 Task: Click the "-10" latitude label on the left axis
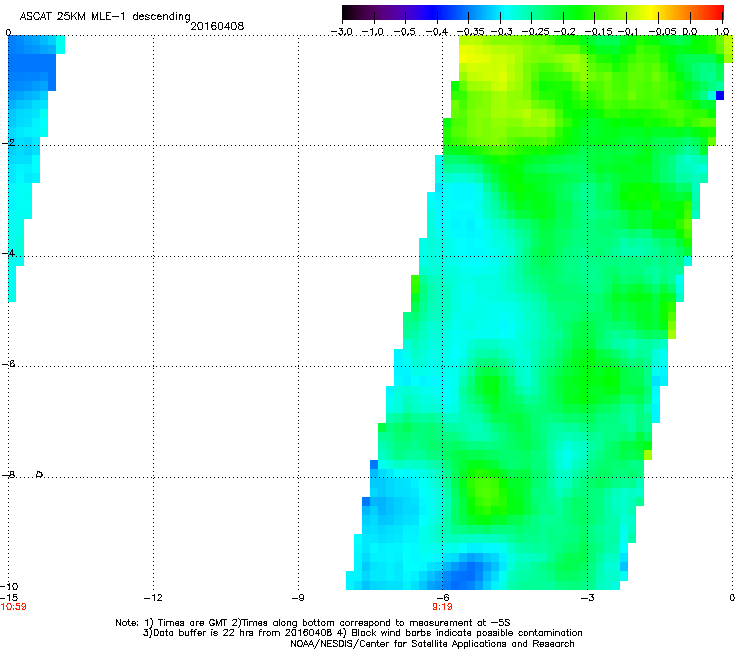tap(9, 586)
